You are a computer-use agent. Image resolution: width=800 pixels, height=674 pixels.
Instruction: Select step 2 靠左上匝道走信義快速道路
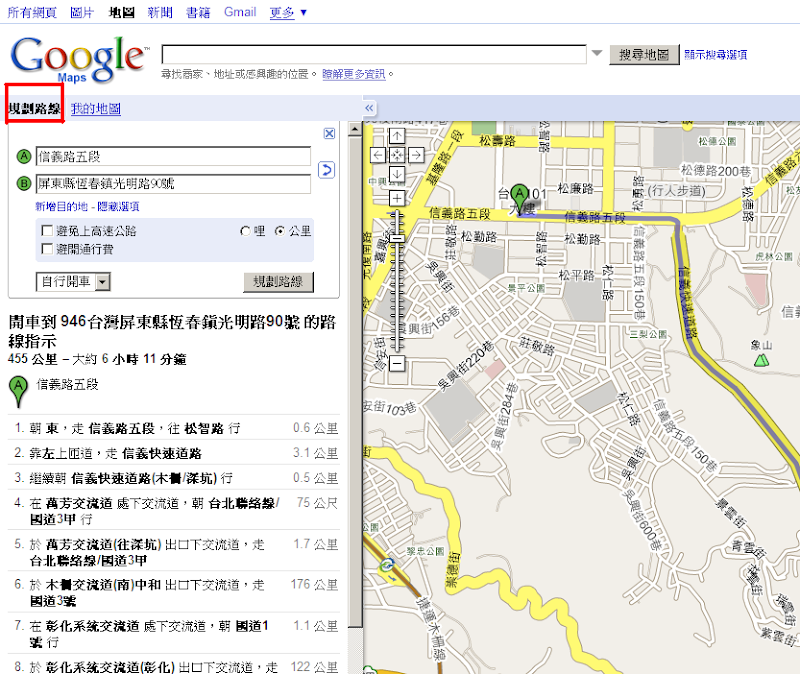pos(174,453)
